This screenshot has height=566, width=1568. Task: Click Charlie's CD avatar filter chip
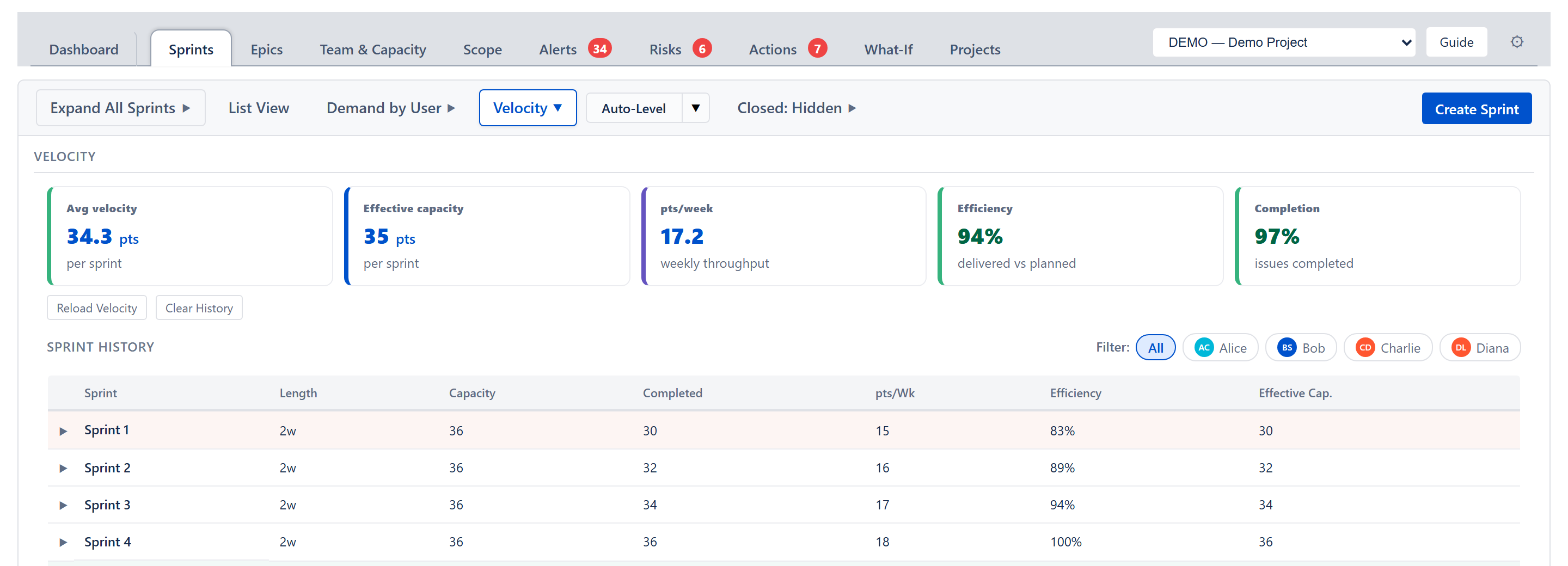tap(1388, 348)
